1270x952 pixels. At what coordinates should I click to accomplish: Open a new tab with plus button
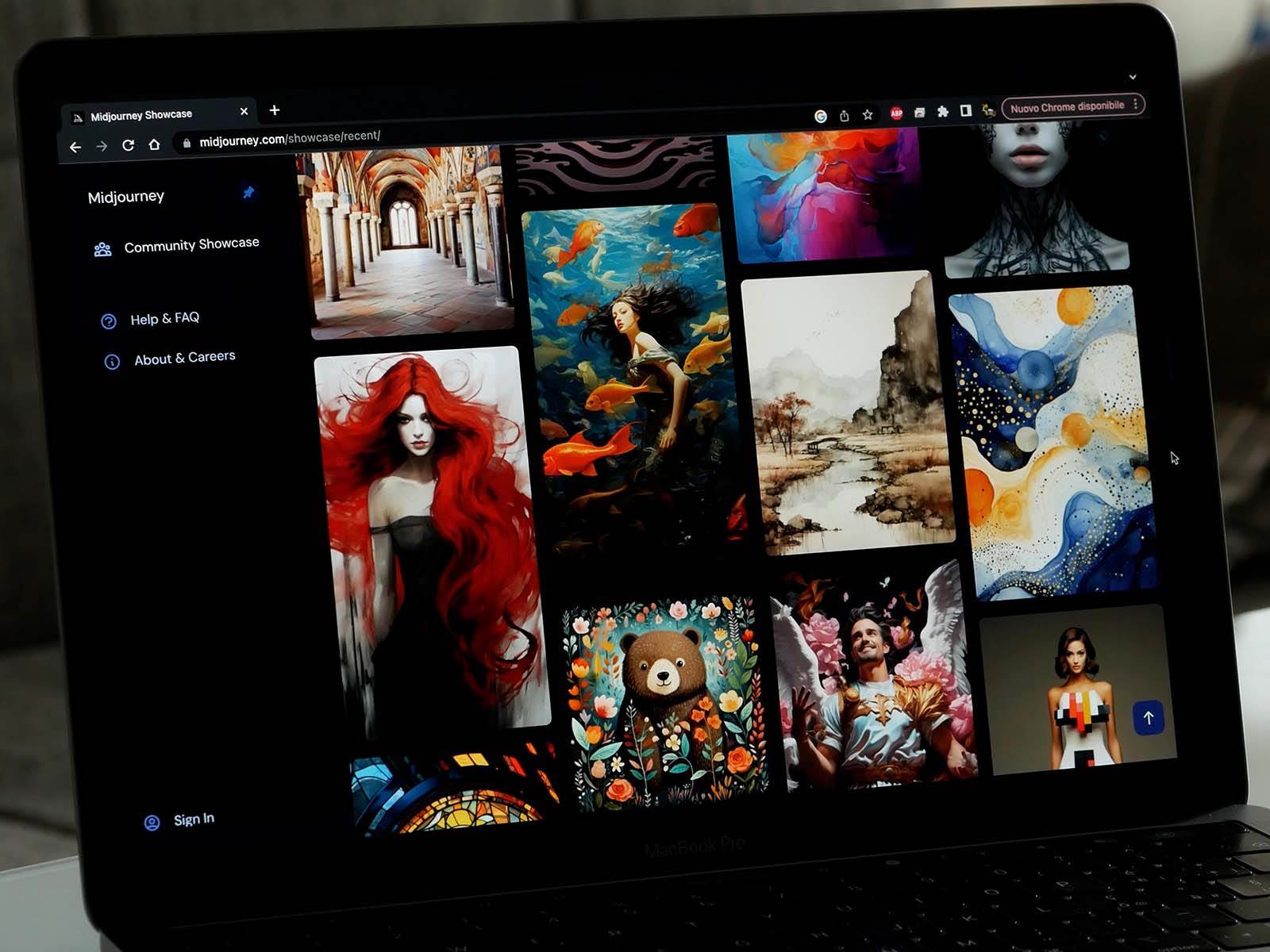275,110
